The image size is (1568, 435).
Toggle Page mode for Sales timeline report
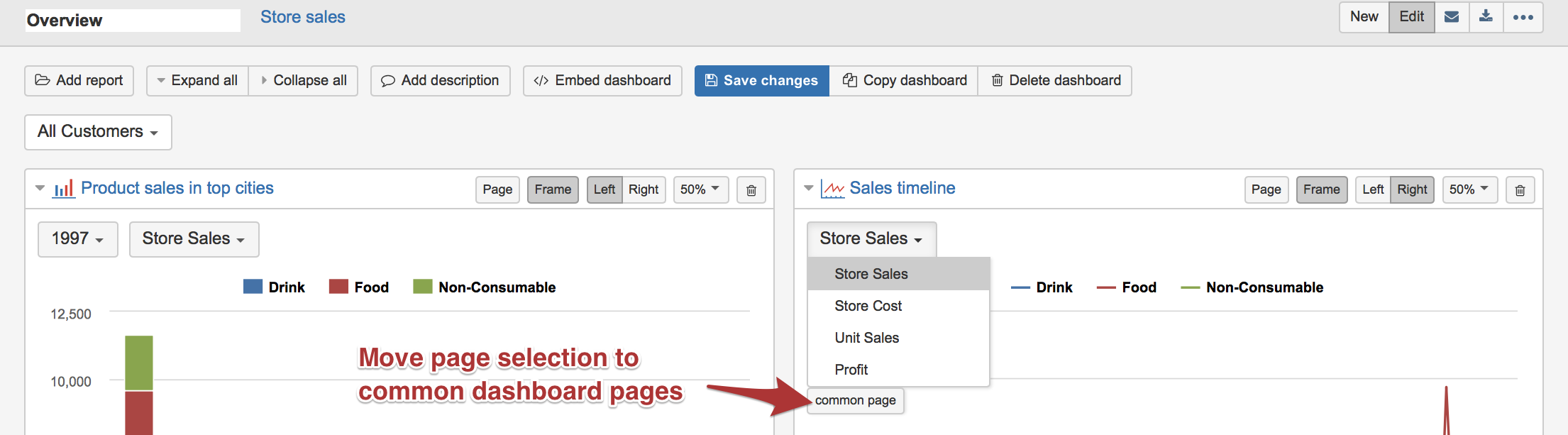pyautogui.click(x=1266, y=190)
